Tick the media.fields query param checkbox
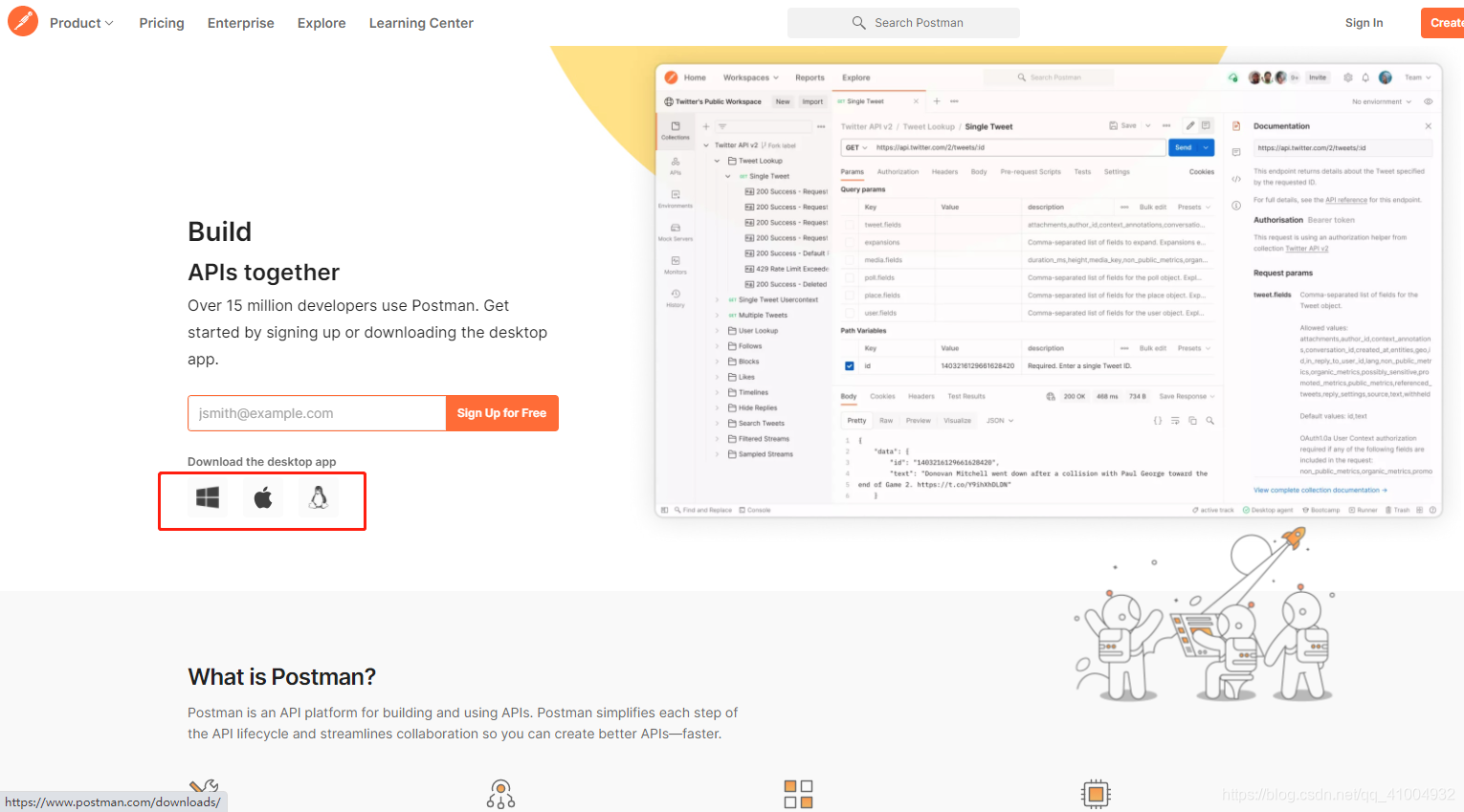Viewport: 1464px width, 812px height. 850,260
